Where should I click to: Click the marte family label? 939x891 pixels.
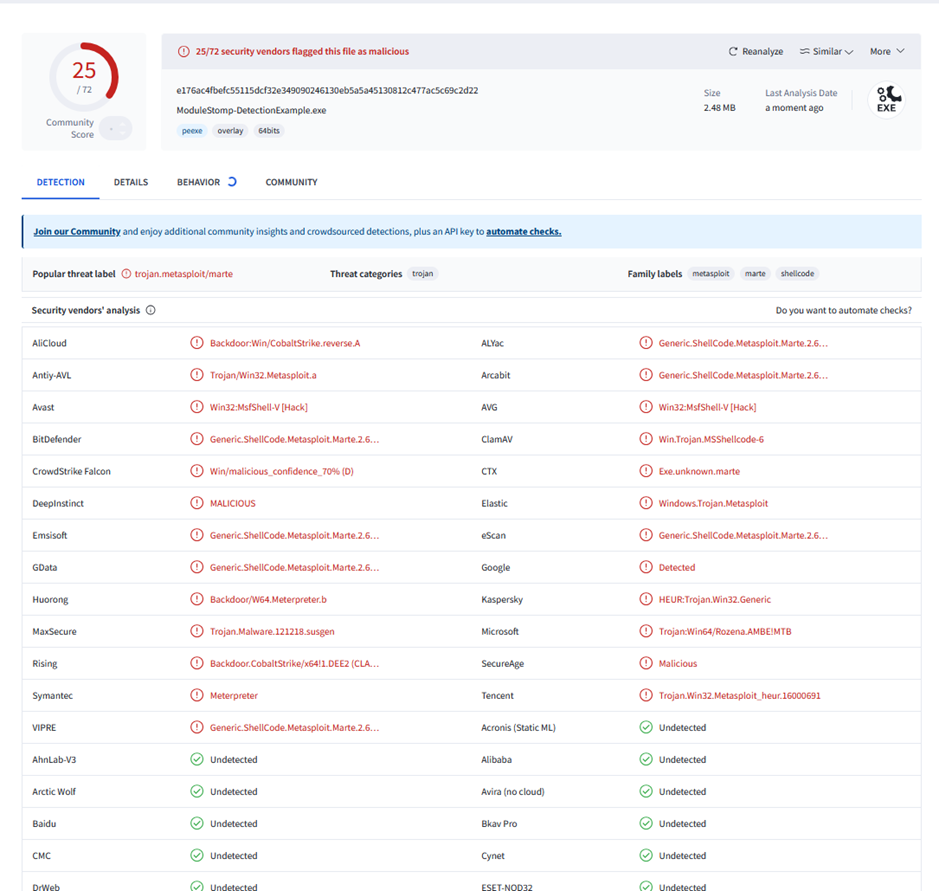(x=755, y=274)
